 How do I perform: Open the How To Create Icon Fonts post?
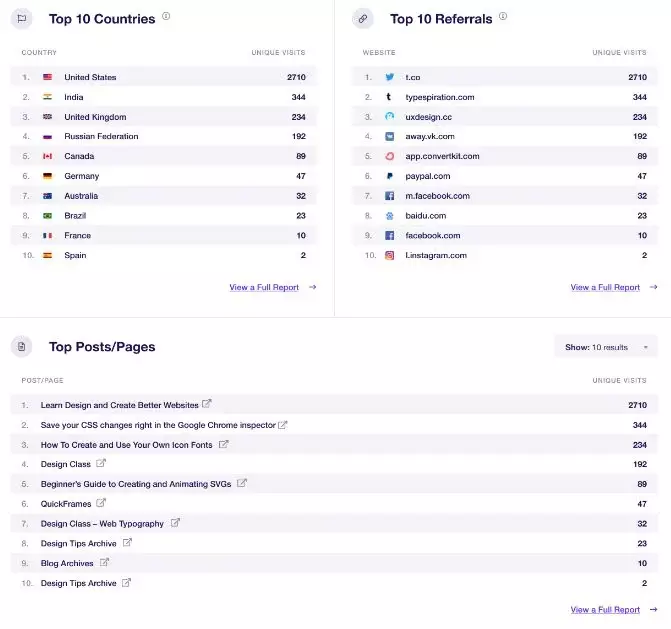pos(126,445)
